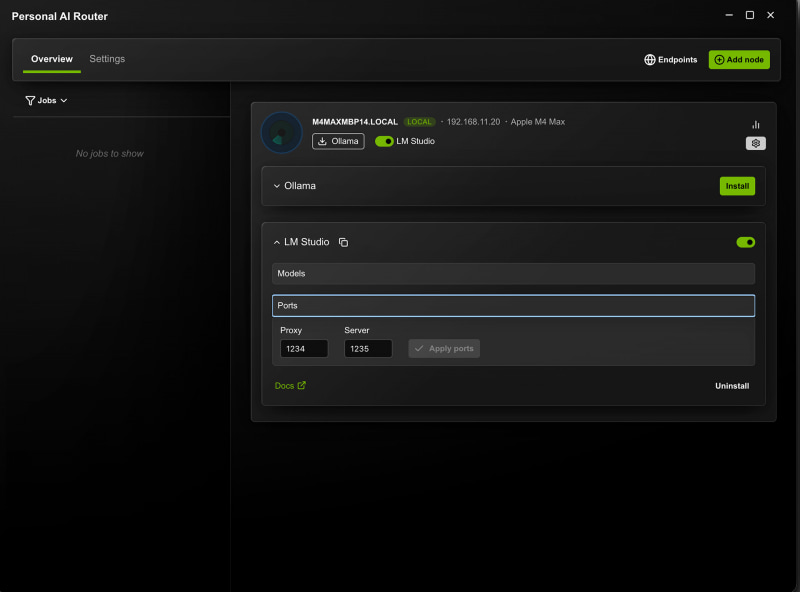This screenshot has width=800, height=592.
Task: Click the Apply ports button
Action: pos(444,349)
